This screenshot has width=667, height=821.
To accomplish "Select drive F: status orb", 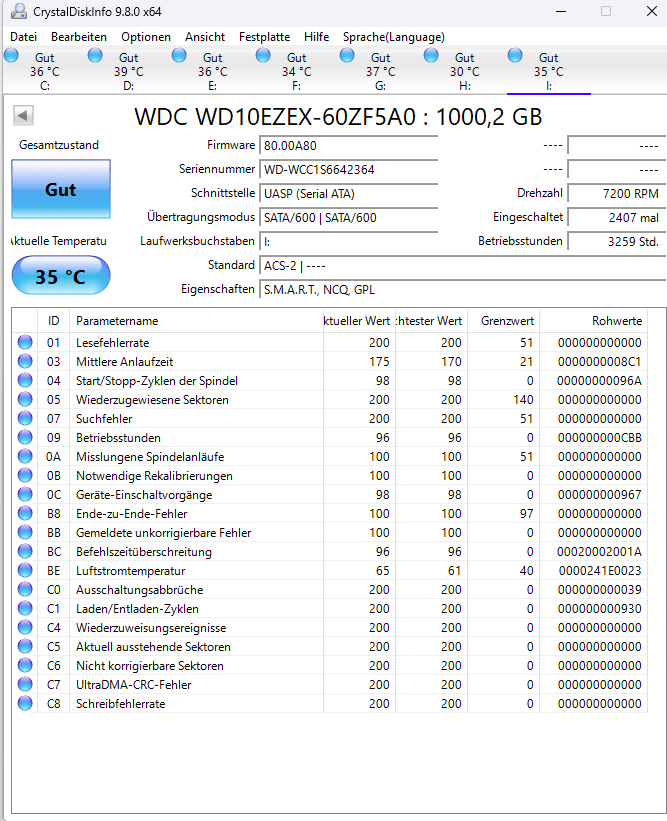I will [x=263, y=56].
